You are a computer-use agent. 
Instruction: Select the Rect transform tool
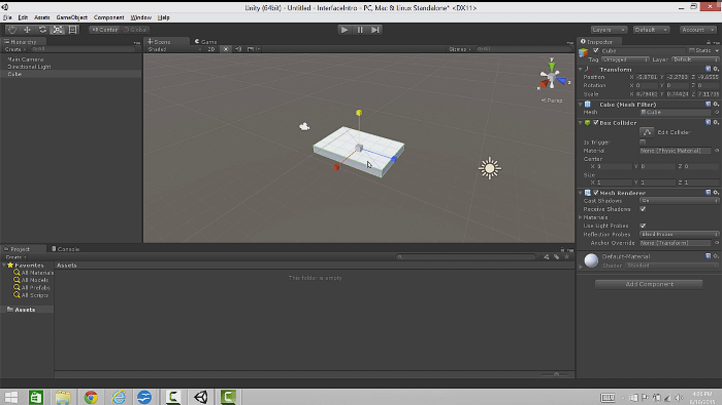[x=73, y=29]
